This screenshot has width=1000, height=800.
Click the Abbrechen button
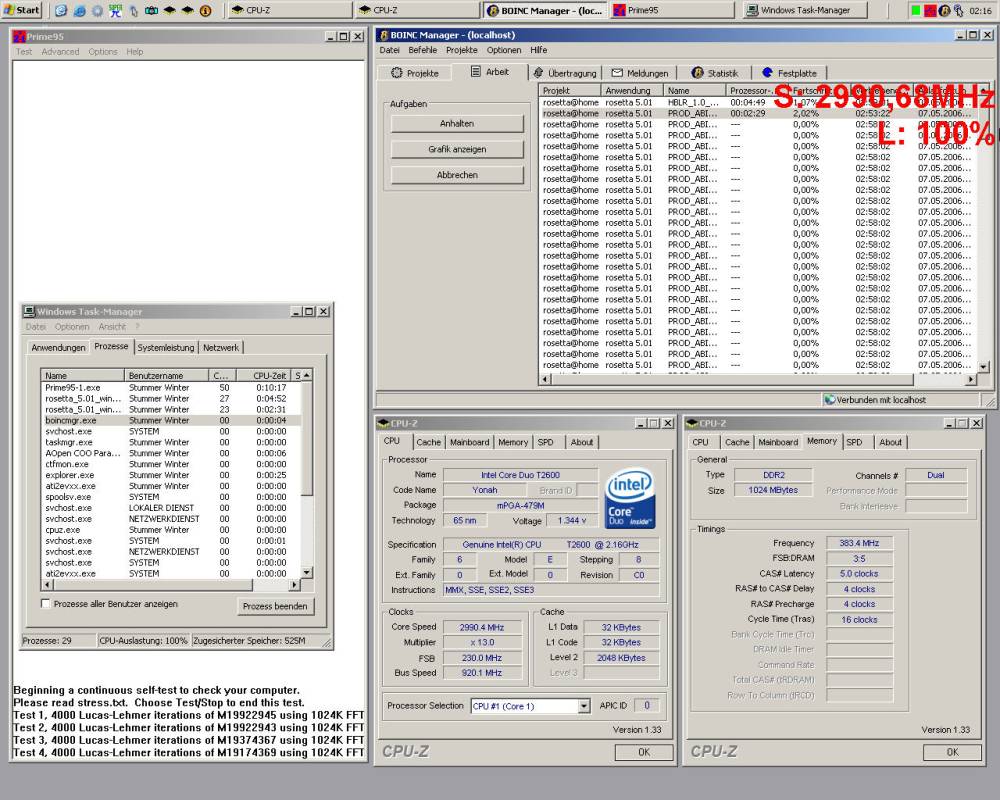point(457,174)
